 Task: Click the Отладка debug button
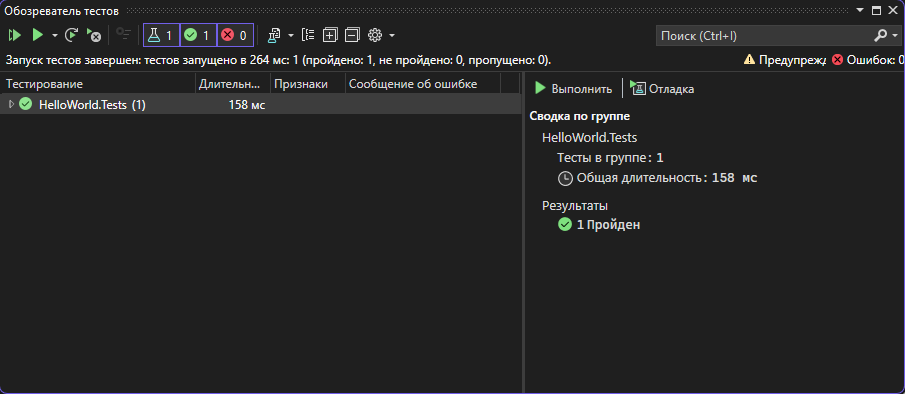(x=662, y=89)
